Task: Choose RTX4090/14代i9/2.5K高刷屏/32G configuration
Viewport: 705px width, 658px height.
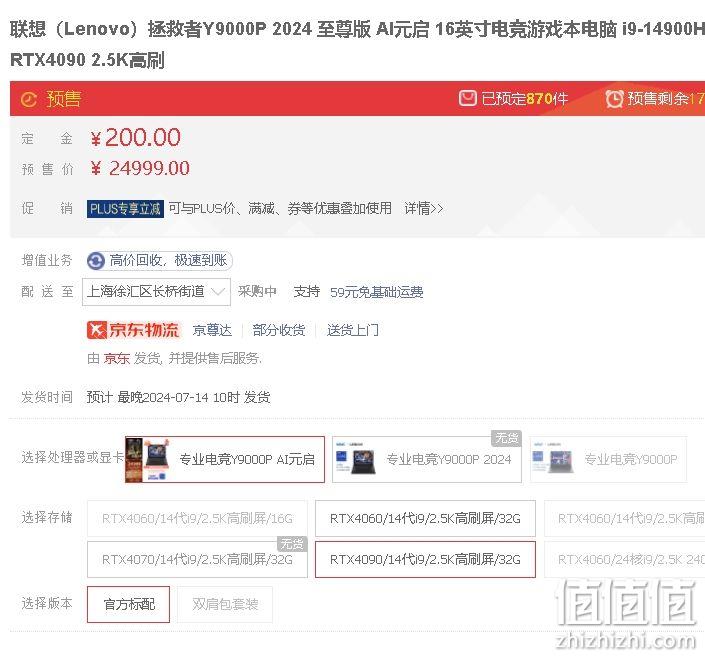Action: click(425, 559)
